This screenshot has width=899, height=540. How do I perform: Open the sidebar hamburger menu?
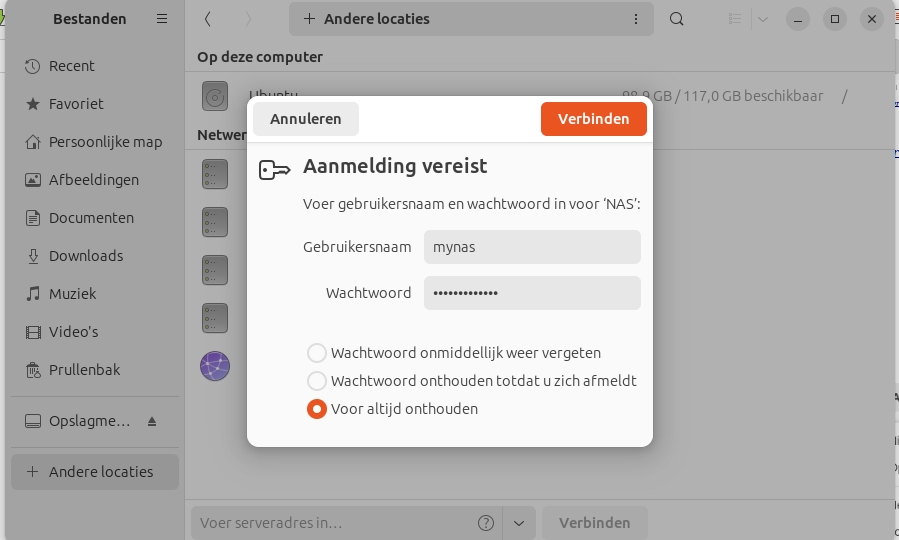(162, 19)
